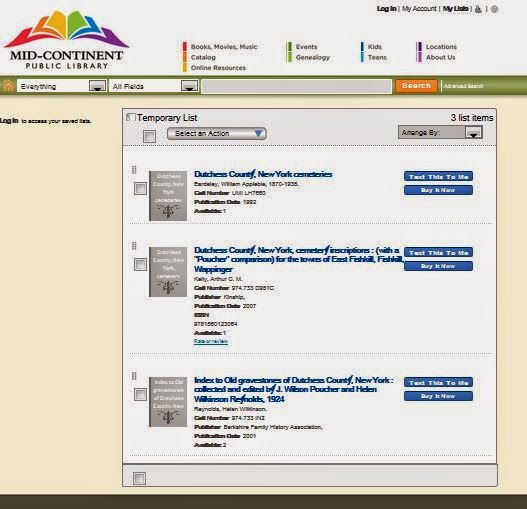Click into the search text field
Screen dimensions: 527x509
coord(297,86)
